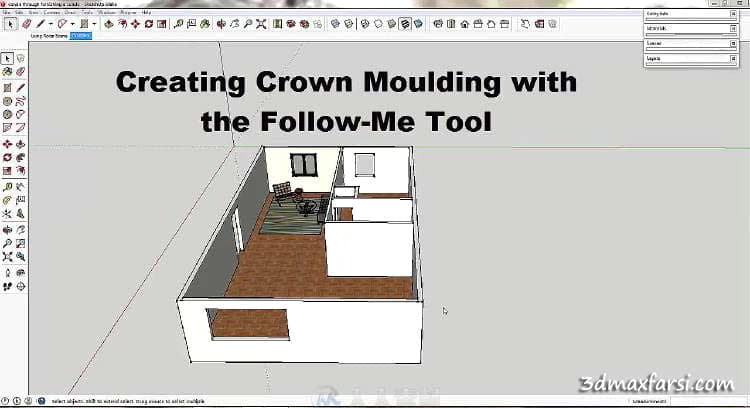Image resolution: width=750 pixels, height=408 pixels.
Task: Open the File menu
Action: pos(7,12)
